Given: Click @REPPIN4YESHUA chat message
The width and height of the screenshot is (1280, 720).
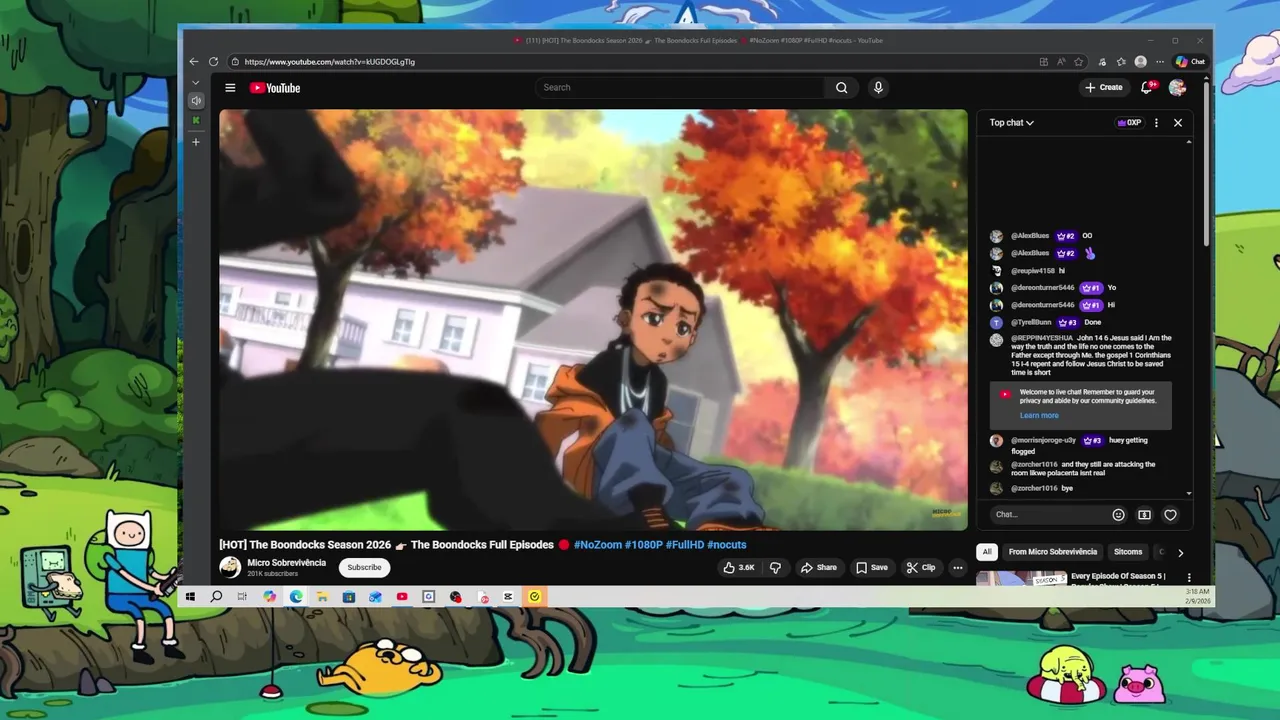Looking at the screenshot, I should (x=1080, y=355).
